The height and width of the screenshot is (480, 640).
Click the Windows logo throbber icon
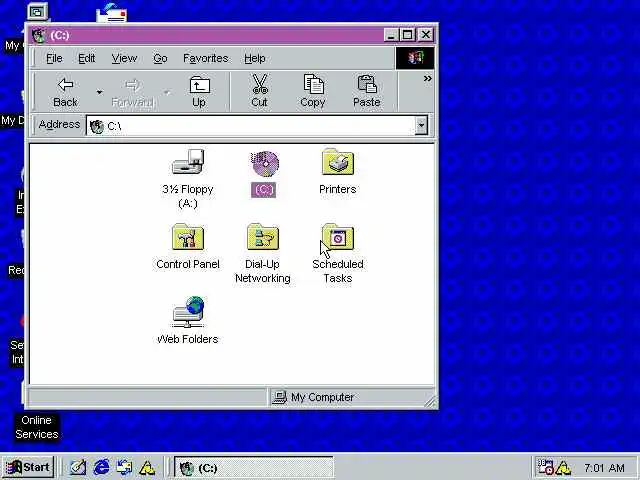pyautogui.click(x=415, y=58)
